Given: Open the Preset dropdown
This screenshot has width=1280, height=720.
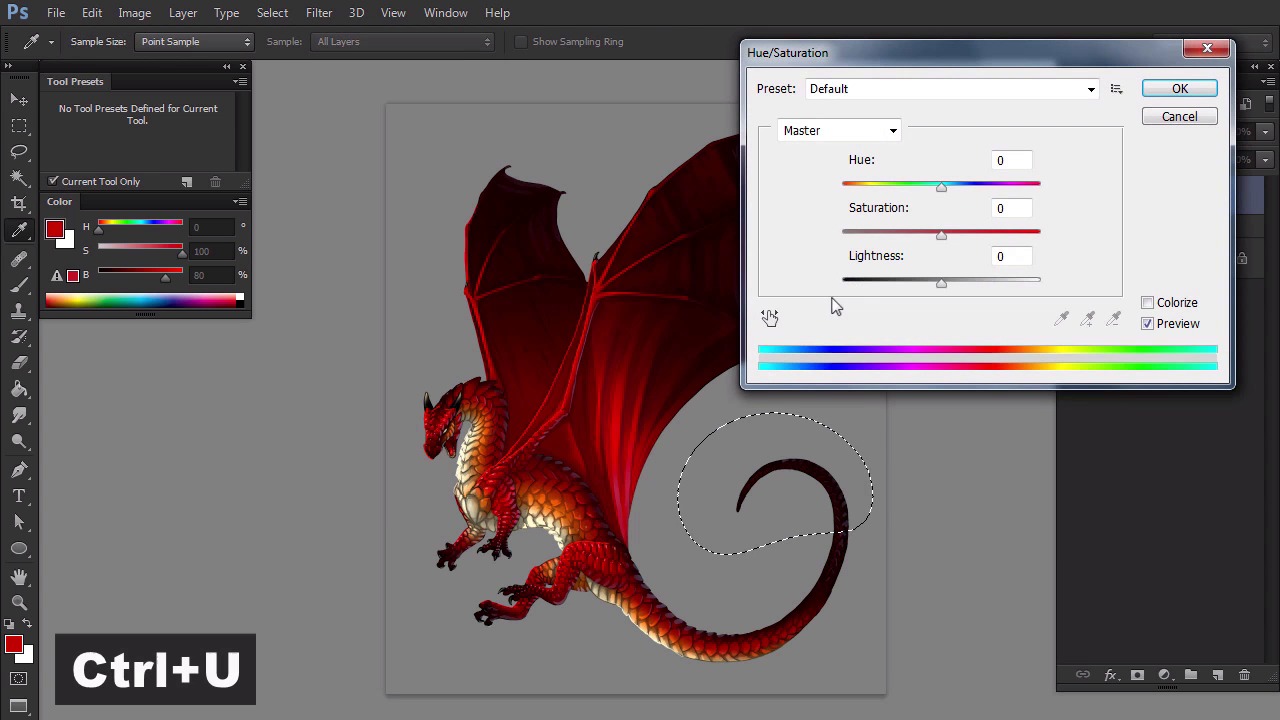Looking at the screenshot, I should 952,89.
